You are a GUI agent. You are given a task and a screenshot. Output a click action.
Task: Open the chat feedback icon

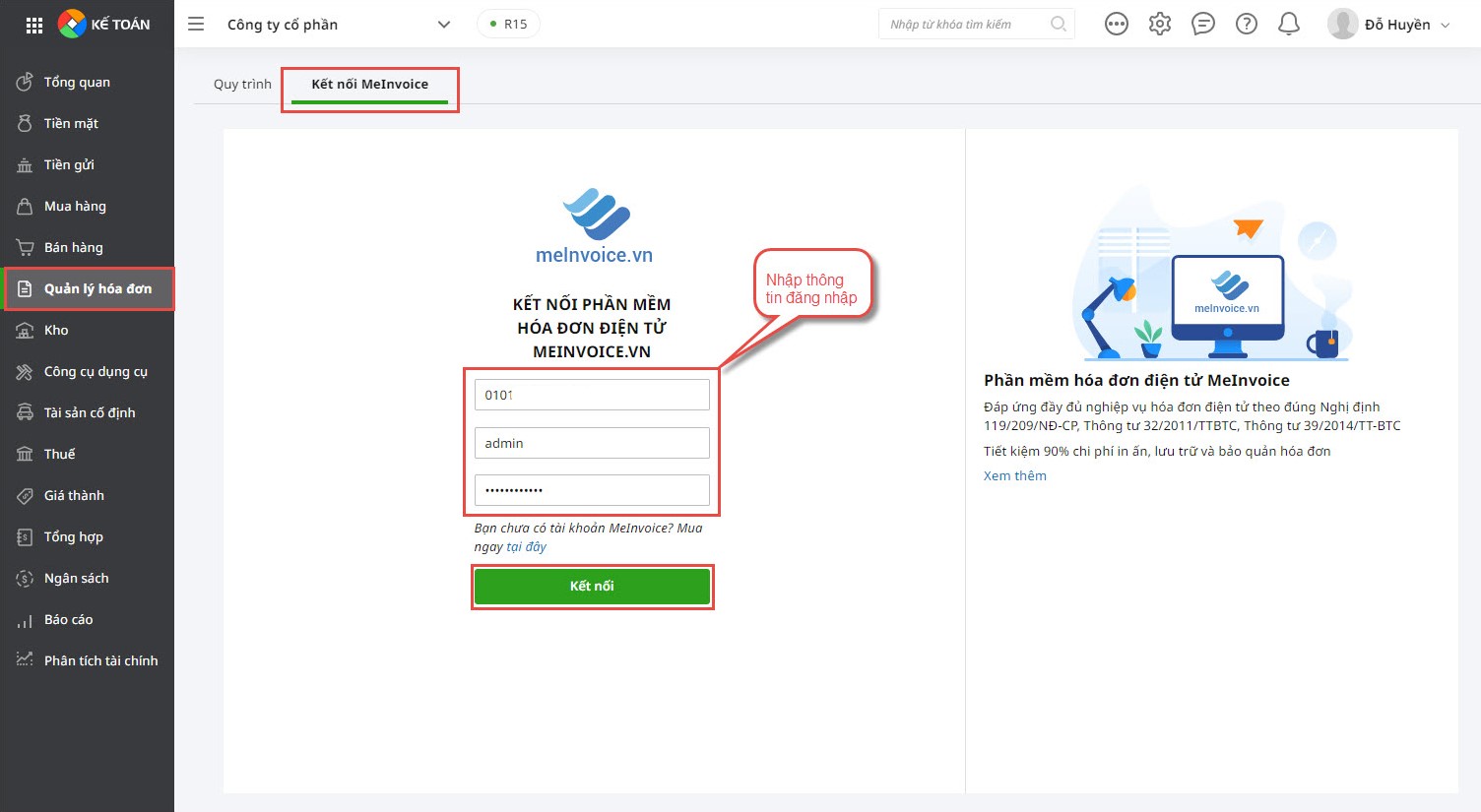[x=1203, y=24]
